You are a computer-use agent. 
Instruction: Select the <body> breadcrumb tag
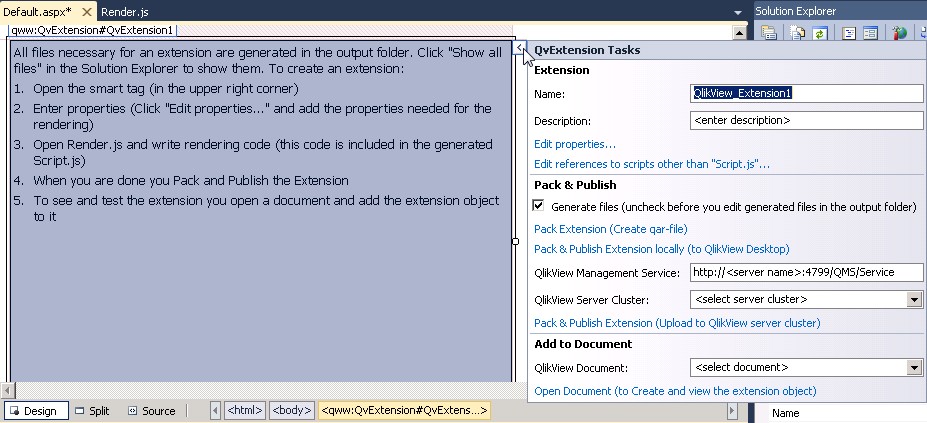(291, 411)
